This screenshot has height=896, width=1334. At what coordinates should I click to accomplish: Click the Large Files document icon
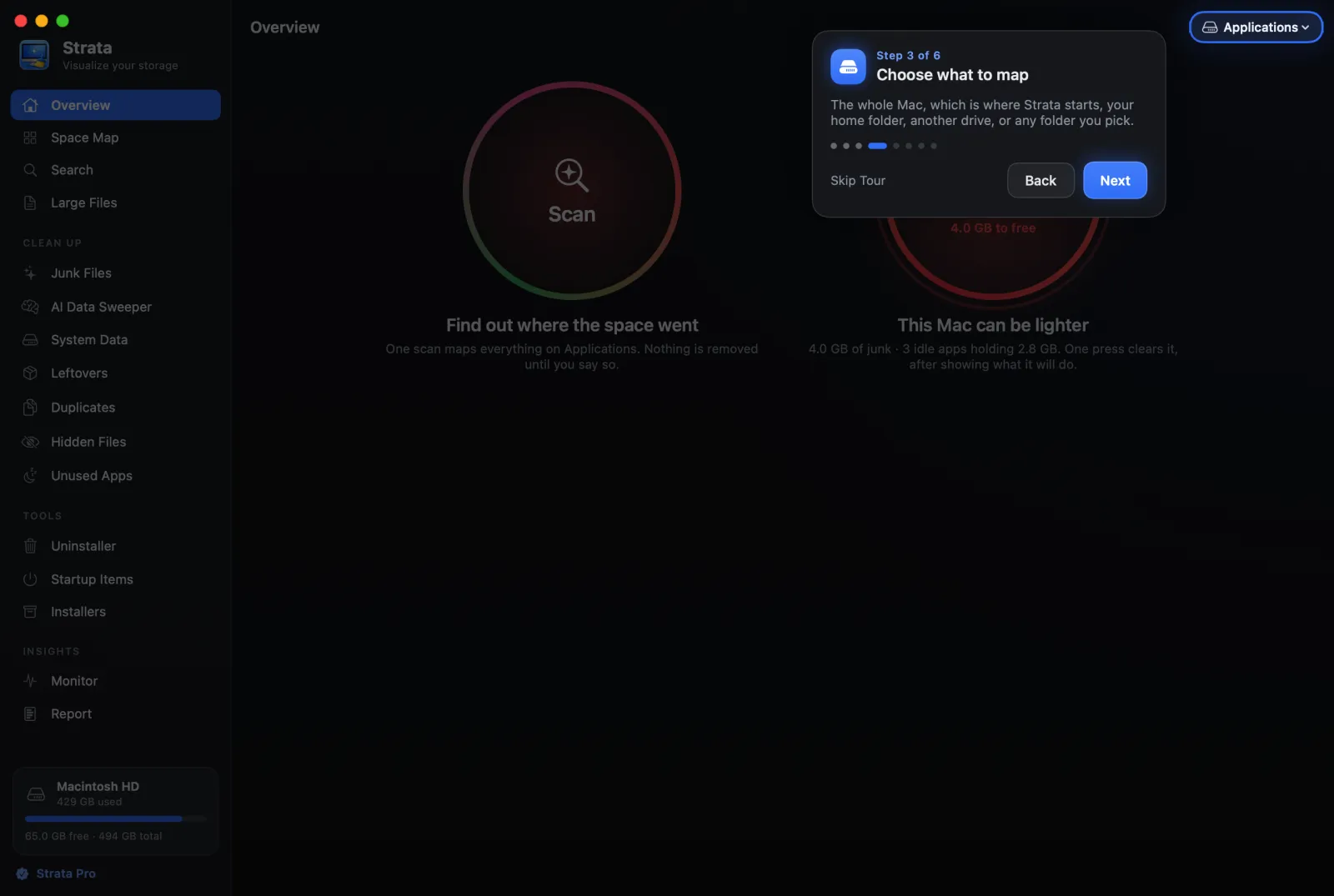click(31, 203)
